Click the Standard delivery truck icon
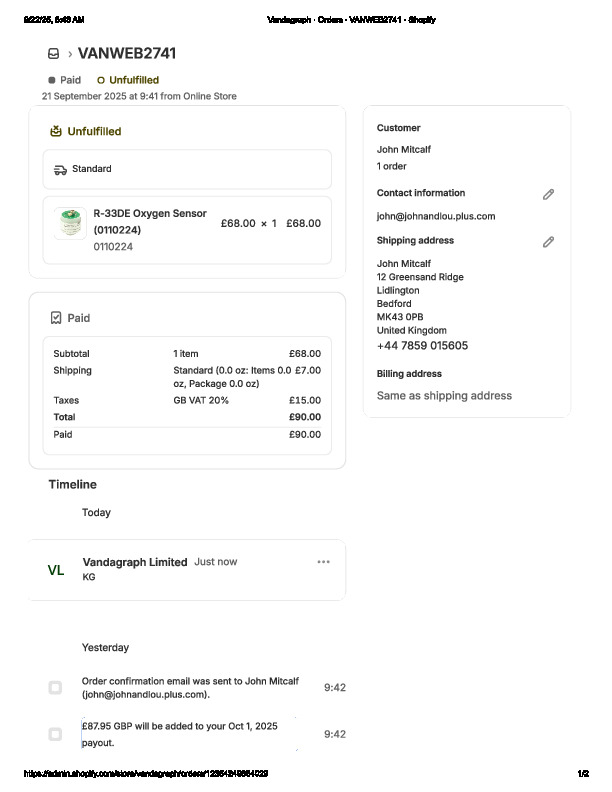Screen dimensions: 612x792 (x=60, y=170)
